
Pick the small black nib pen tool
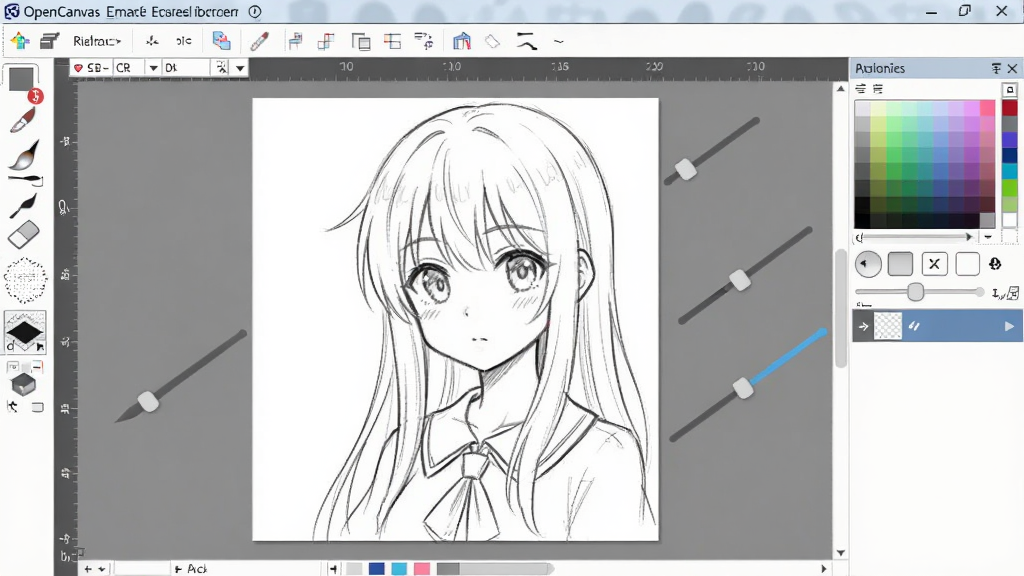pyautogui.click(x=24, y=205)
